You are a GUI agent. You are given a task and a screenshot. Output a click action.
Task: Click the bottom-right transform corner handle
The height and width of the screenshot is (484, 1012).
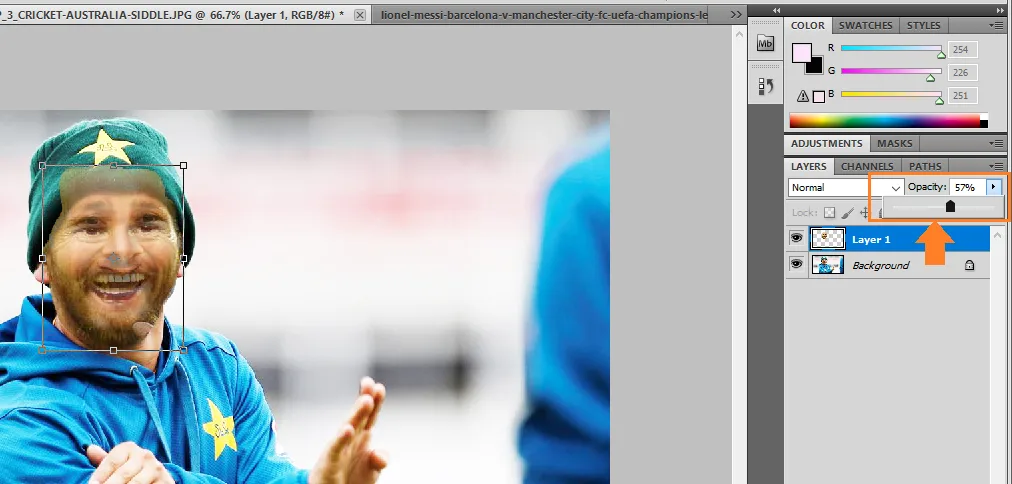[x=183, y=350]
